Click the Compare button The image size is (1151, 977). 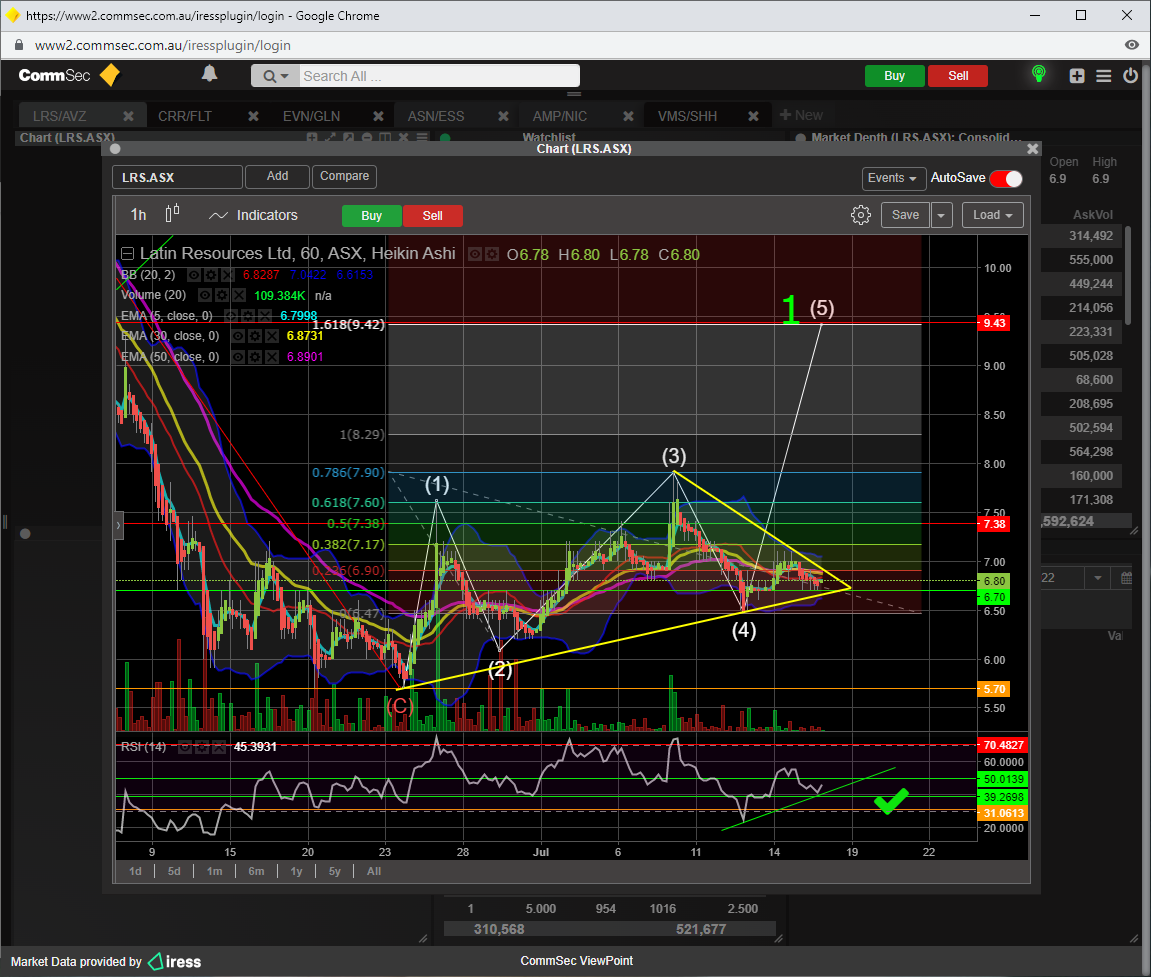(344, 176)
